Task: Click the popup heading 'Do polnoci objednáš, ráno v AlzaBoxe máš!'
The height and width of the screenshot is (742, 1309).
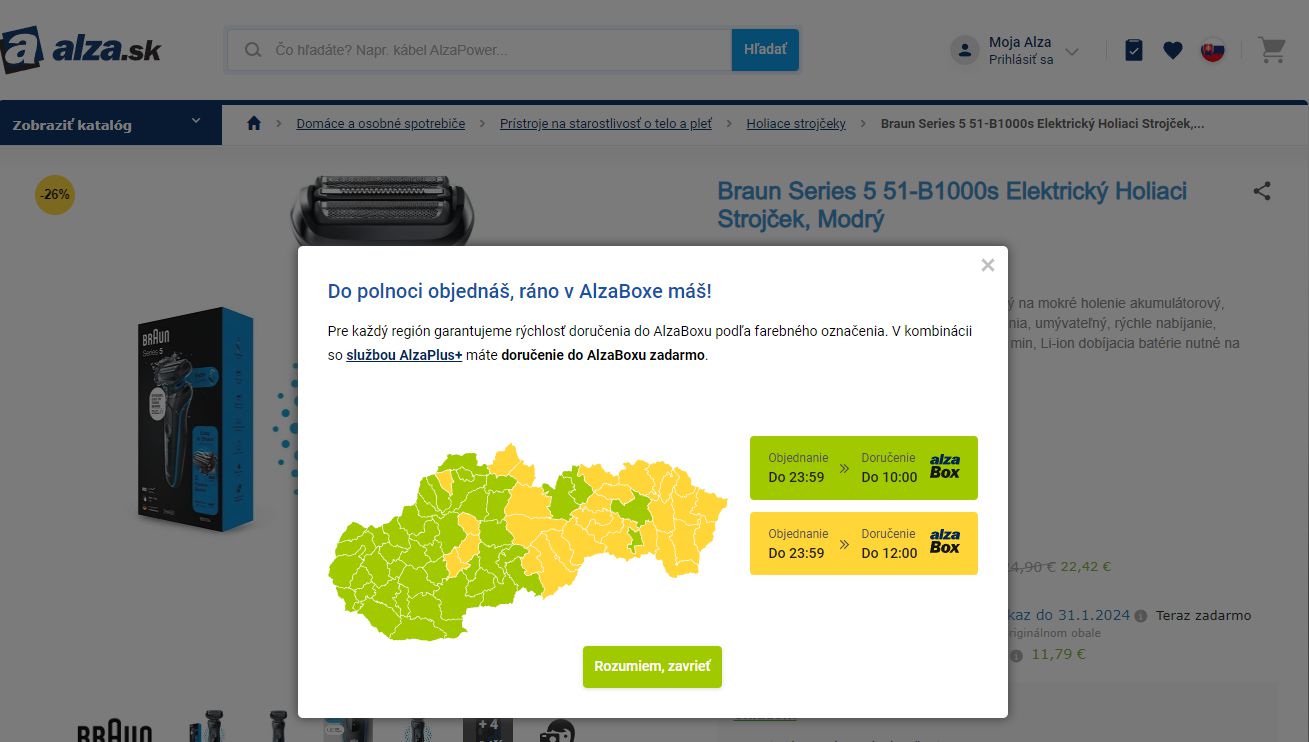Action: 520,292
